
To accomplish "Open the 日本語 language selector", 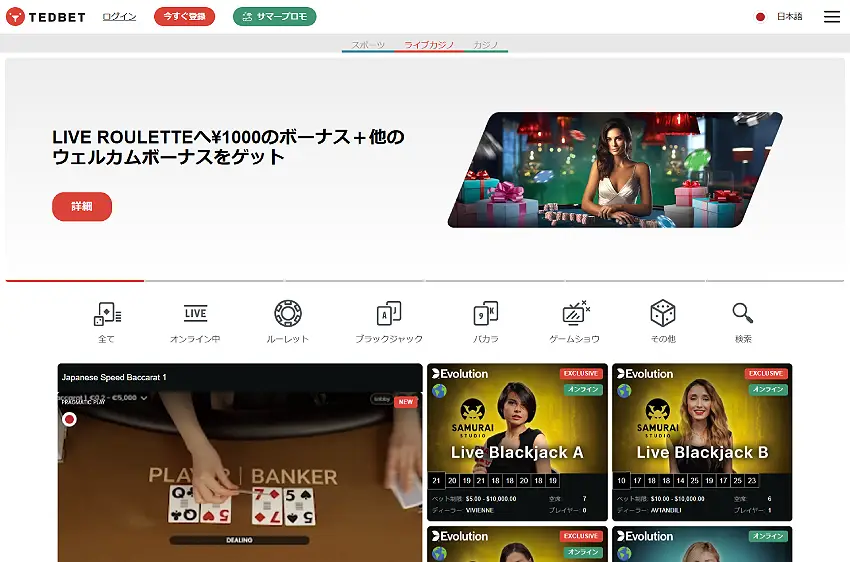I will click(789, 17).
